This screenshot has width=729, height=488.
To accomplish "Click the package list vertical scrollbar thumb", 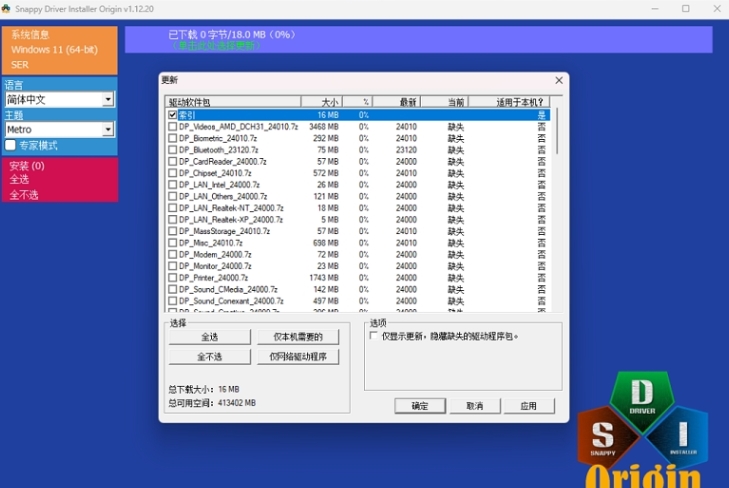I will tap(557, 132).
